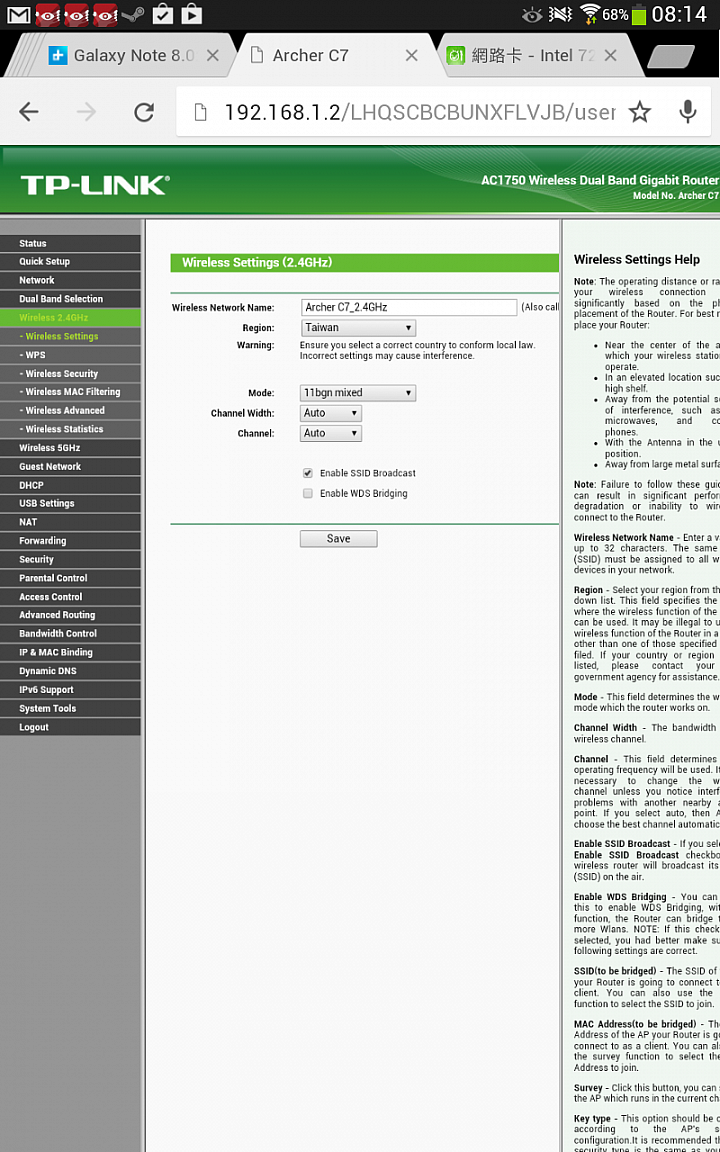
Task: Edit the Wireless Network Name field
Action: coord(408,307)
